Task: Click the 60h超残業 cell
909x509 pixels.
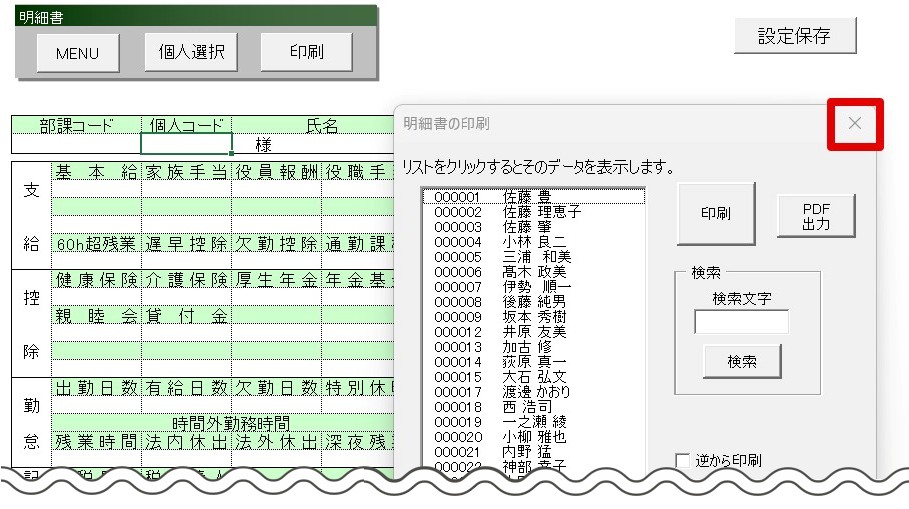Action: coord(96,244)
